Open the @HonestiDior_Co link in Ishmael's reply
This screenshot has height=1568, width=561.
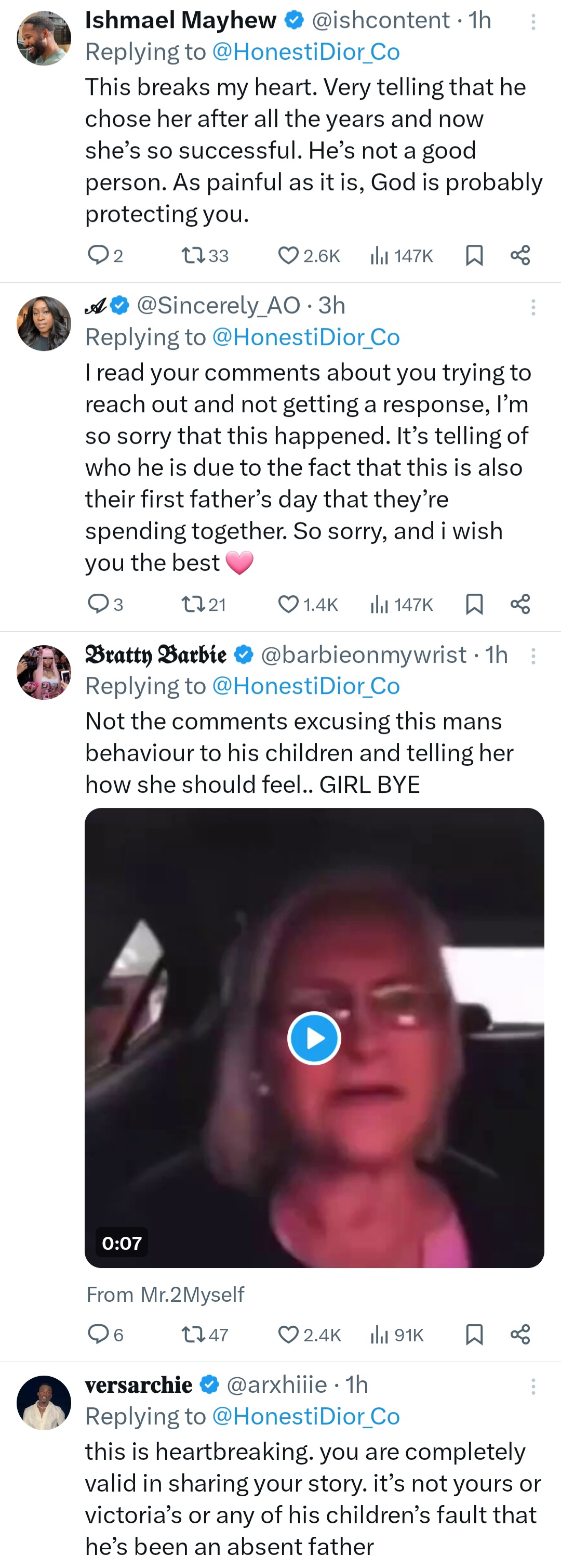[305, 53]
